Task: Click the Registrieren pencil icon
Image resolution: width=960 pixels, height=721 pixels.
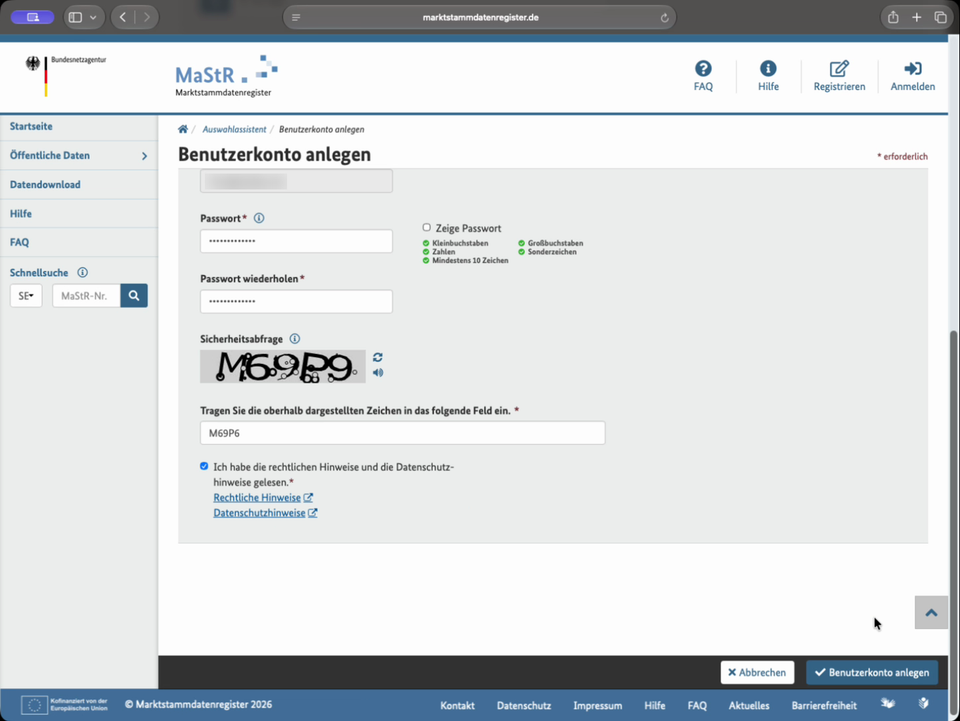Action: click(x=839, y=69)
